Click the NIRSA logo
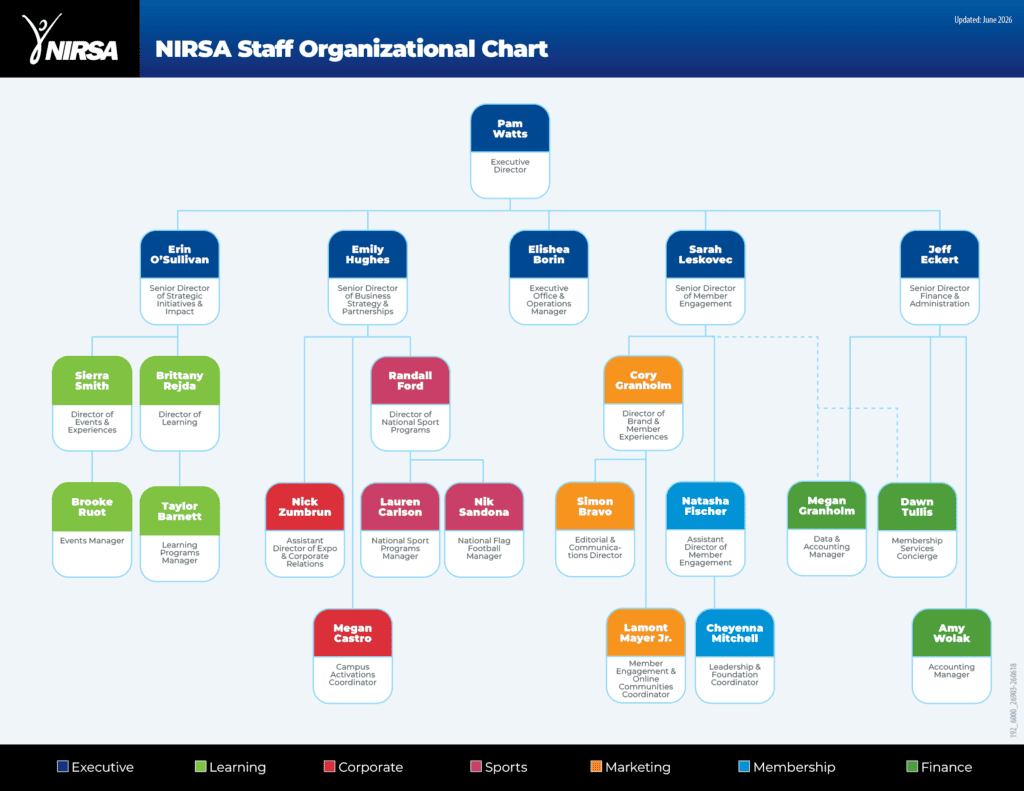The width and height of the screenshot is (1024, 791). click(x=70, y=39)
